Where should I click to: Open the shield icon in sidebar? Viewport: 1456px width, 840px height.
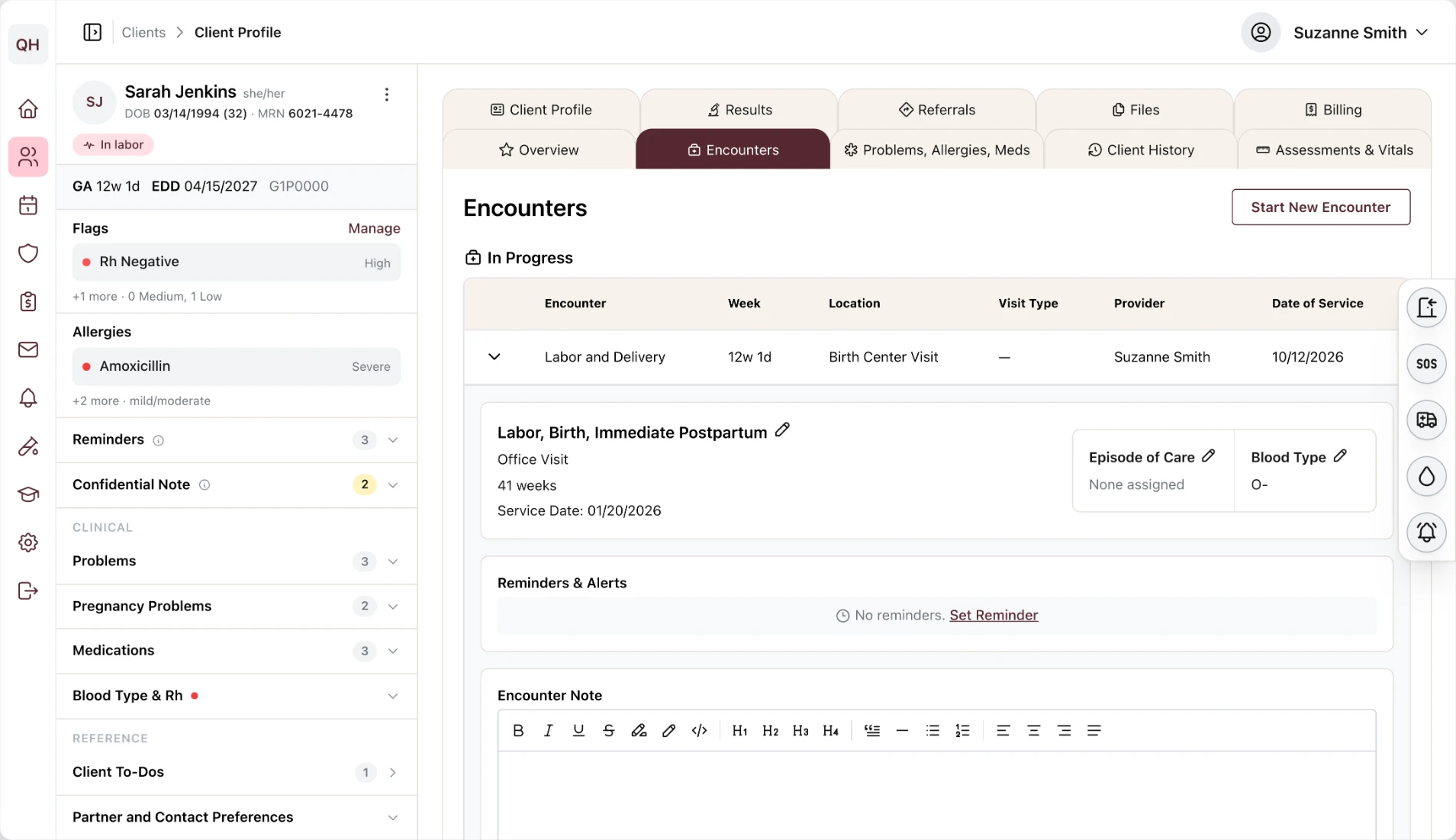tap(28, 253)
